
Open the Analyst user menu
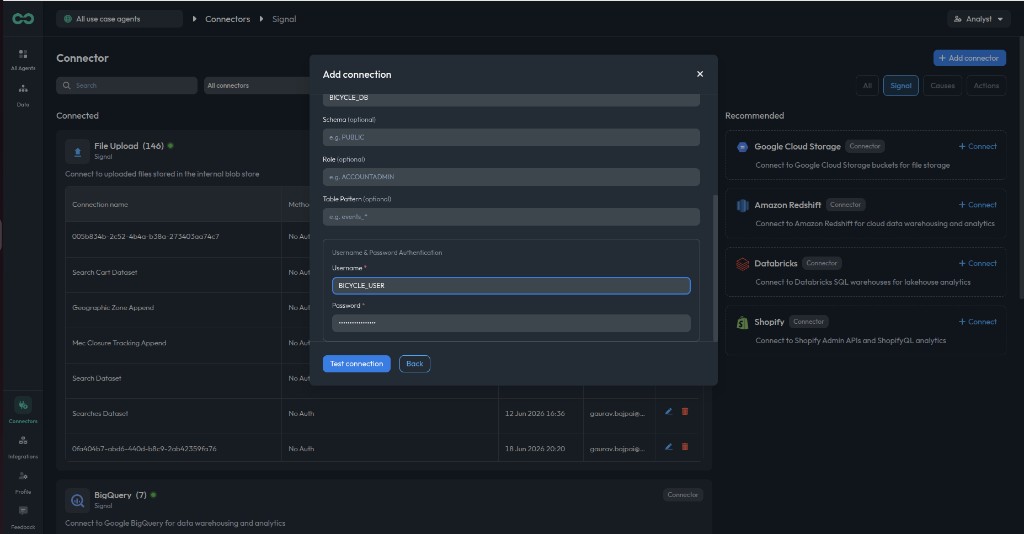[x=978, y=19]
